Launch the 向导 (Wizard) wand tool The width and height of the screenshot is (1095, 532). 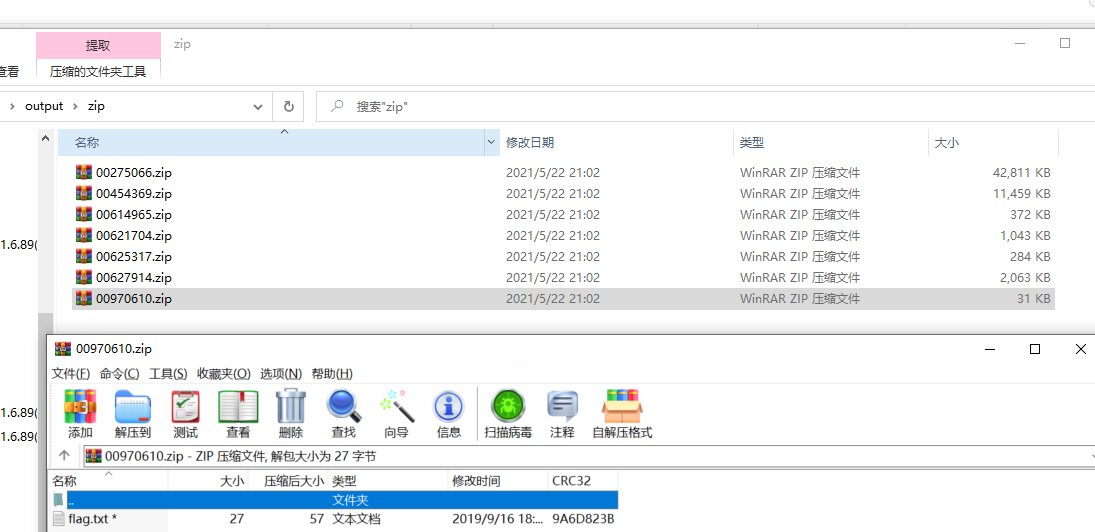[397, 413]
